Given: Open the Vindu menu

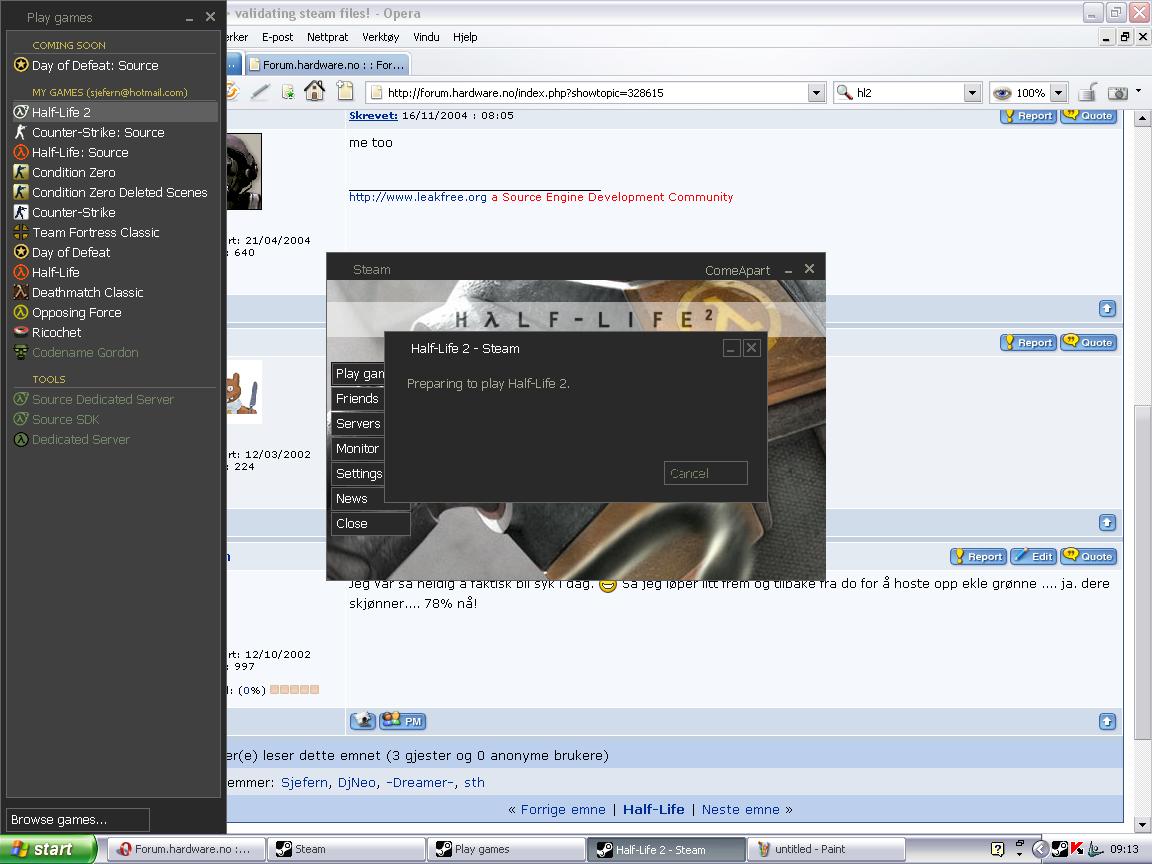Looking at the screenshot, I should tap(426, 37).
